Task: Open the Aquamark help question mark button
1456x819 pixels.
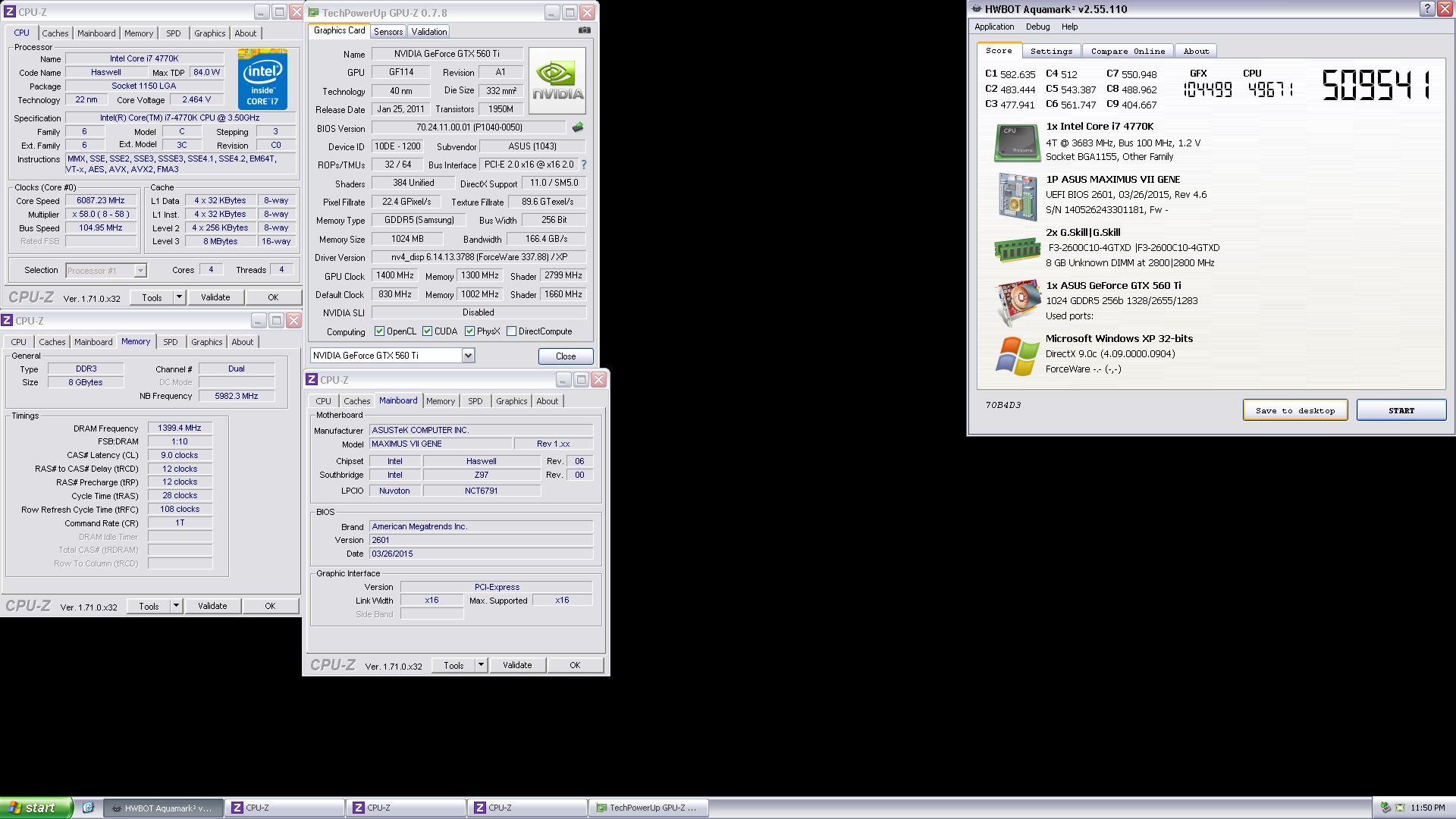Action: point(1426,9)
